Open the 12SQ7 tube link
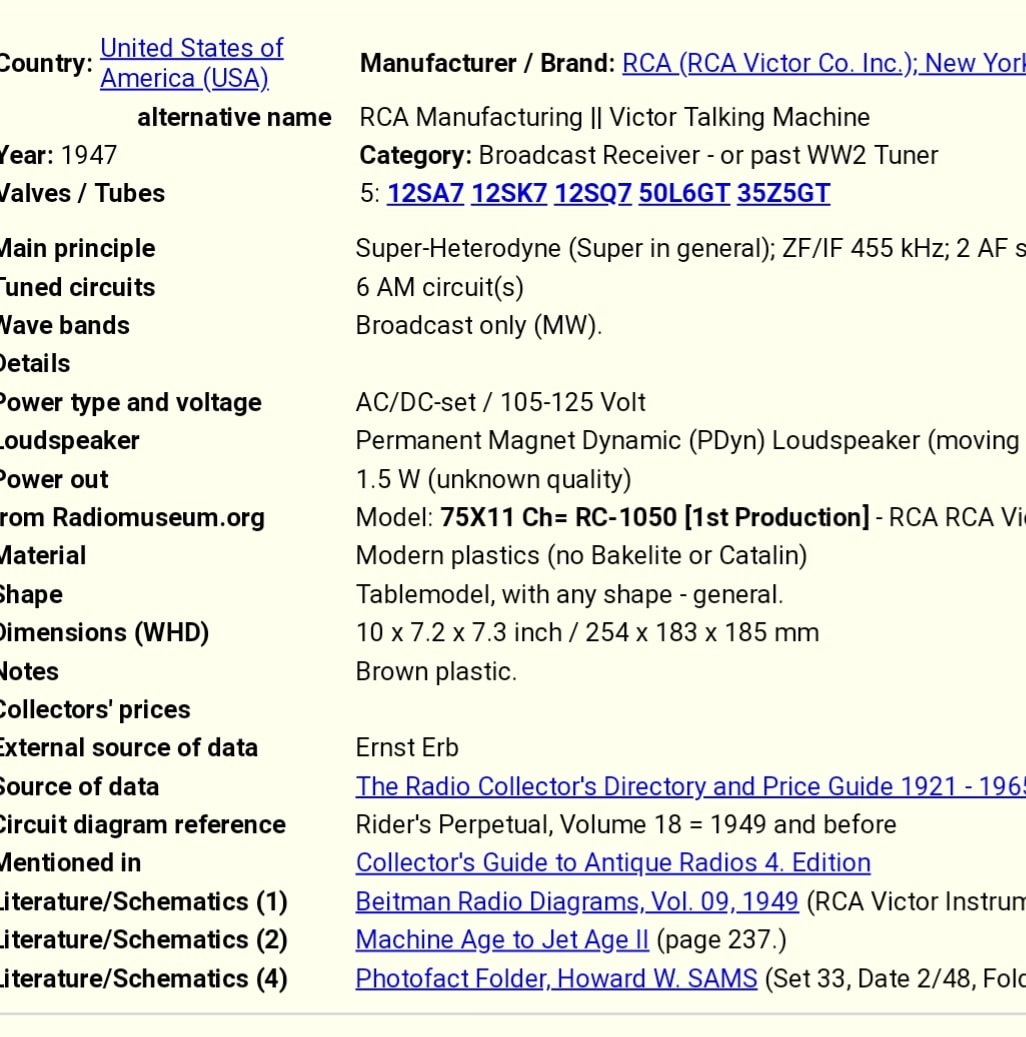 [593, 193]
